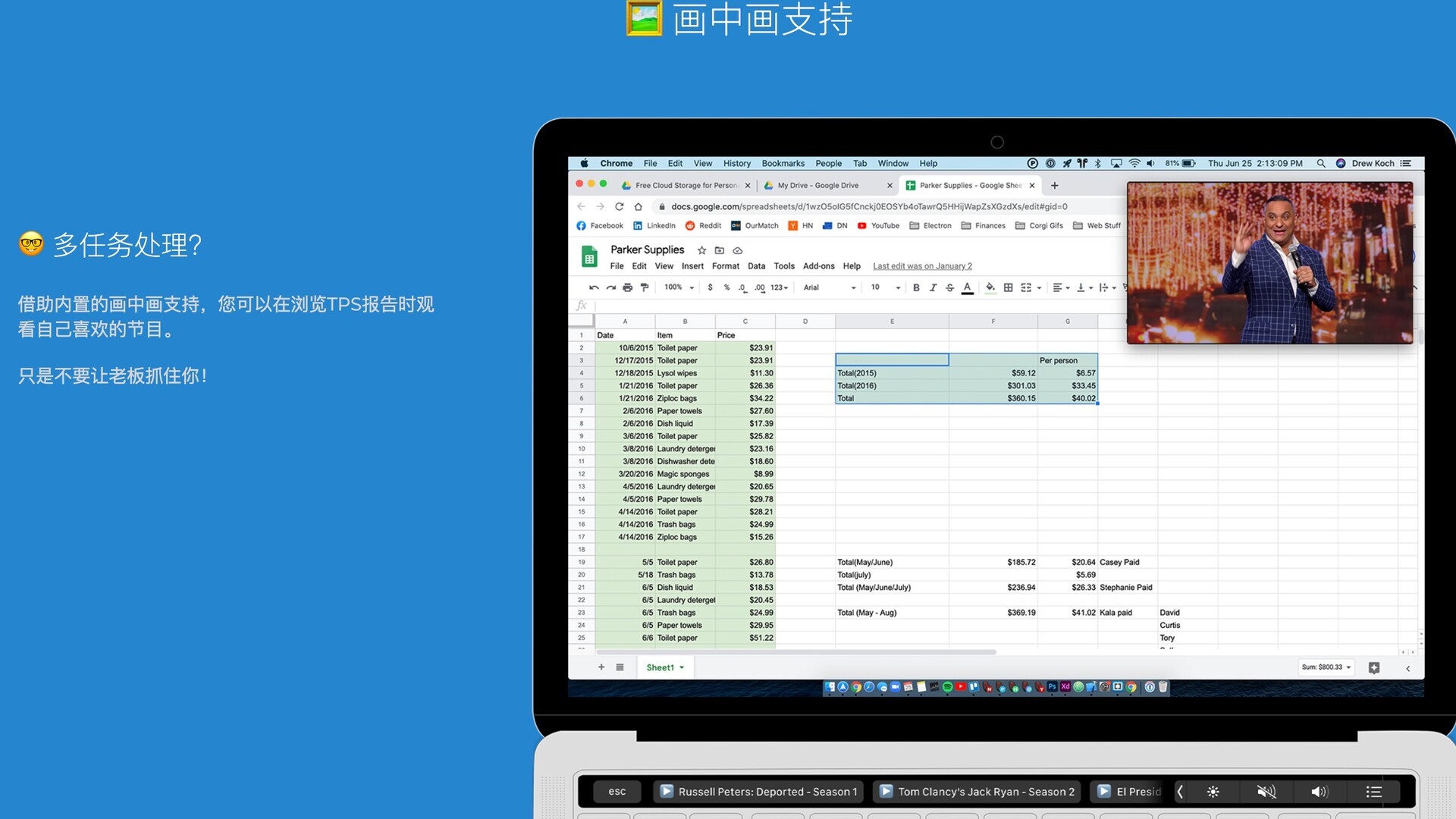The height and width of the screenshot is (819, 1456).
Task: Open the Sheets Data menu
Action: [x=756, y=266]
